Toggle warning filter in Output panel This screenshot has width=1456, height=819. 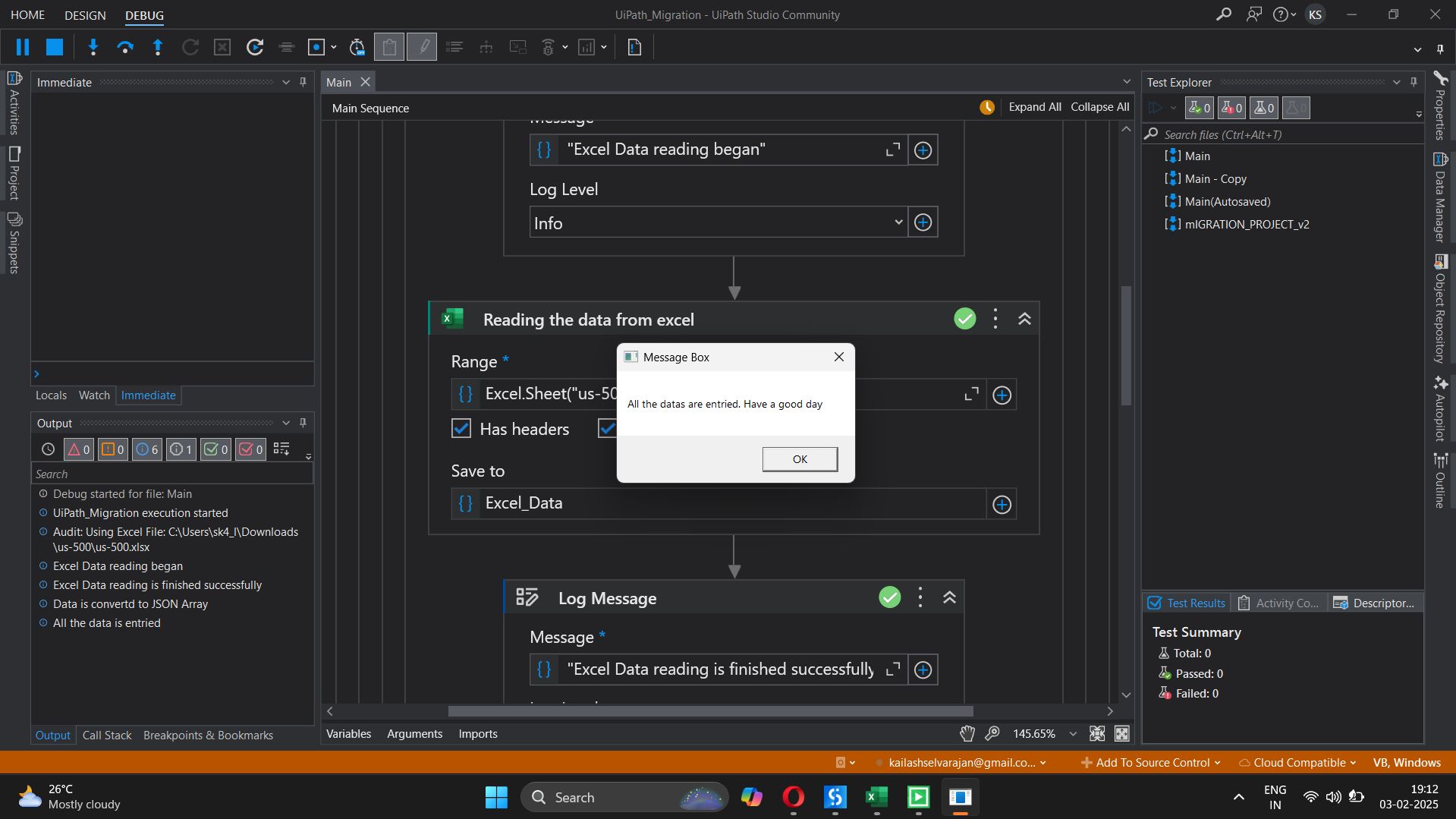pyautogui.click(x=112, y=449)
